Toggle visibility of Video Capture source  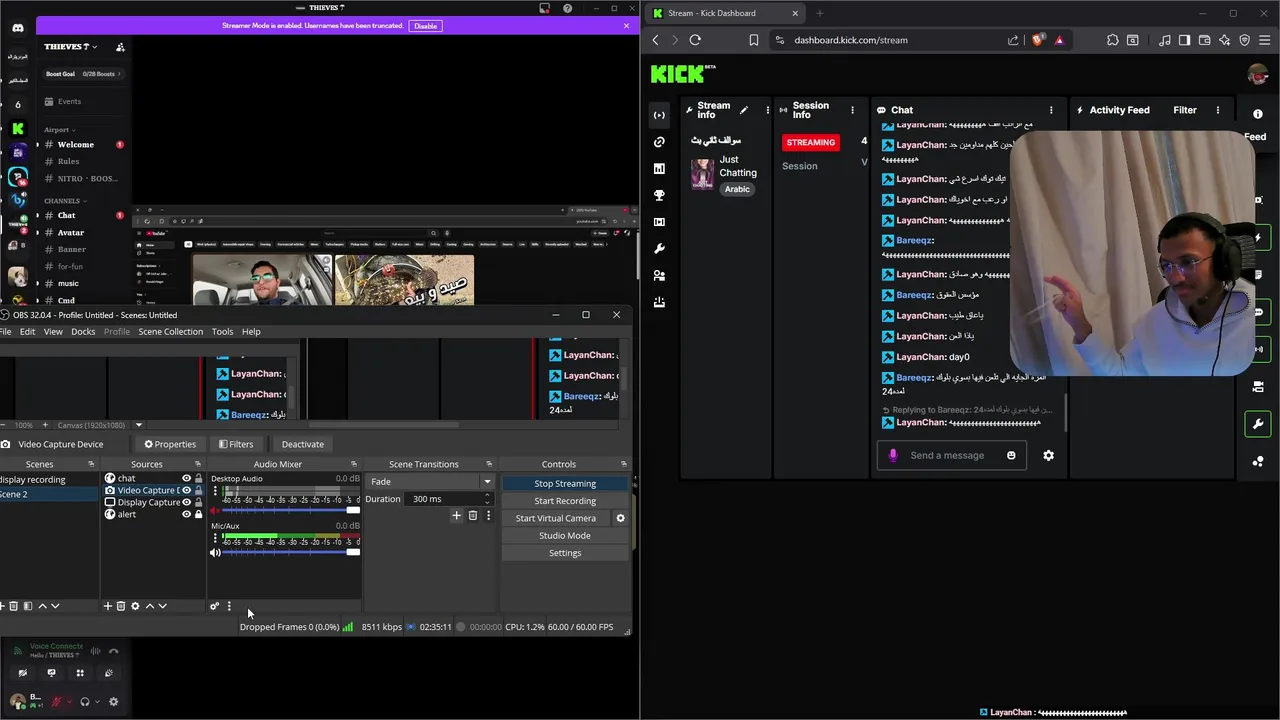[186, 491]
